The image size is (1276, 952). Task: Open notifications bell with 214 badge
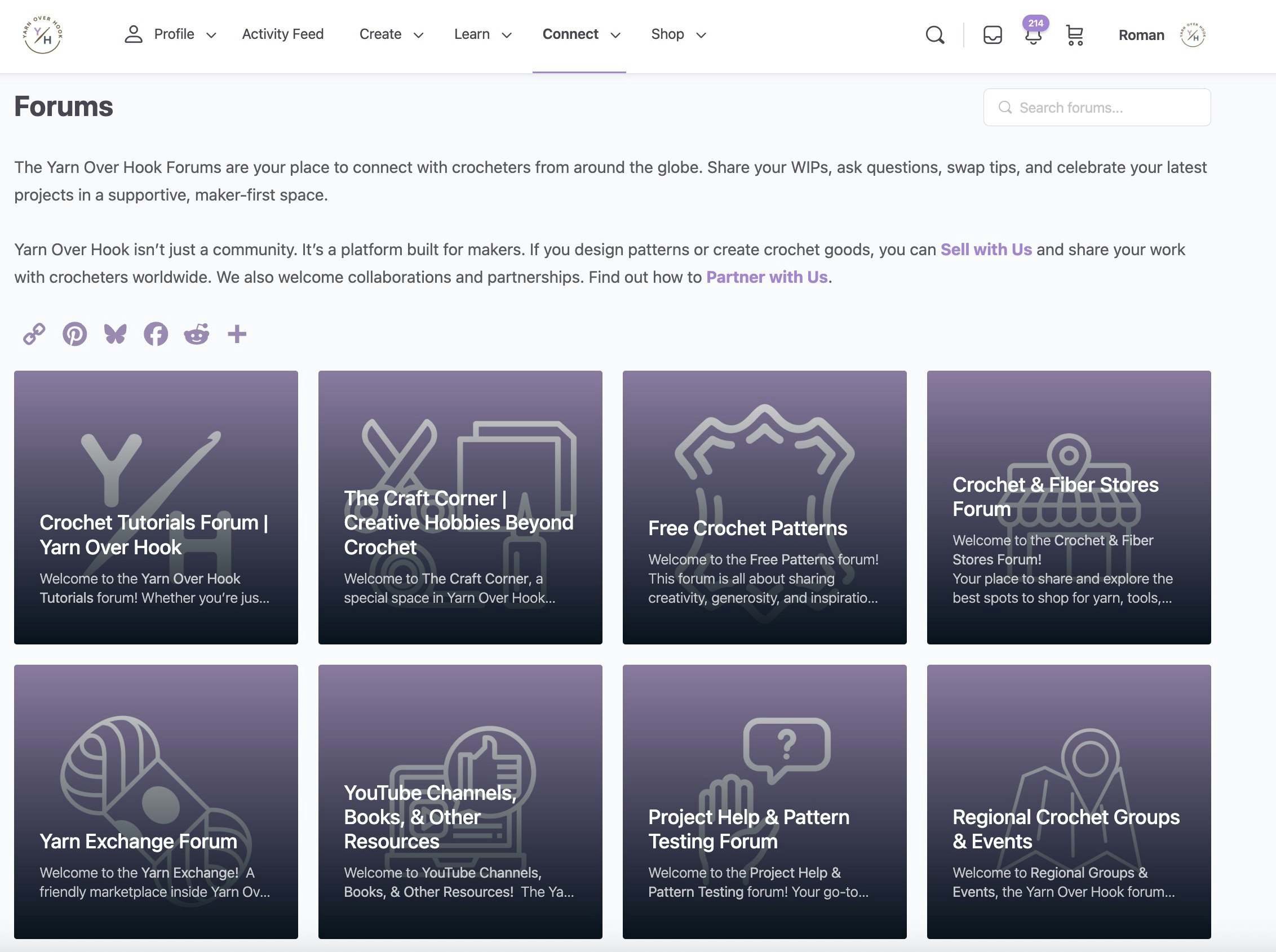pyautogui.click(x=1033, y=35)
